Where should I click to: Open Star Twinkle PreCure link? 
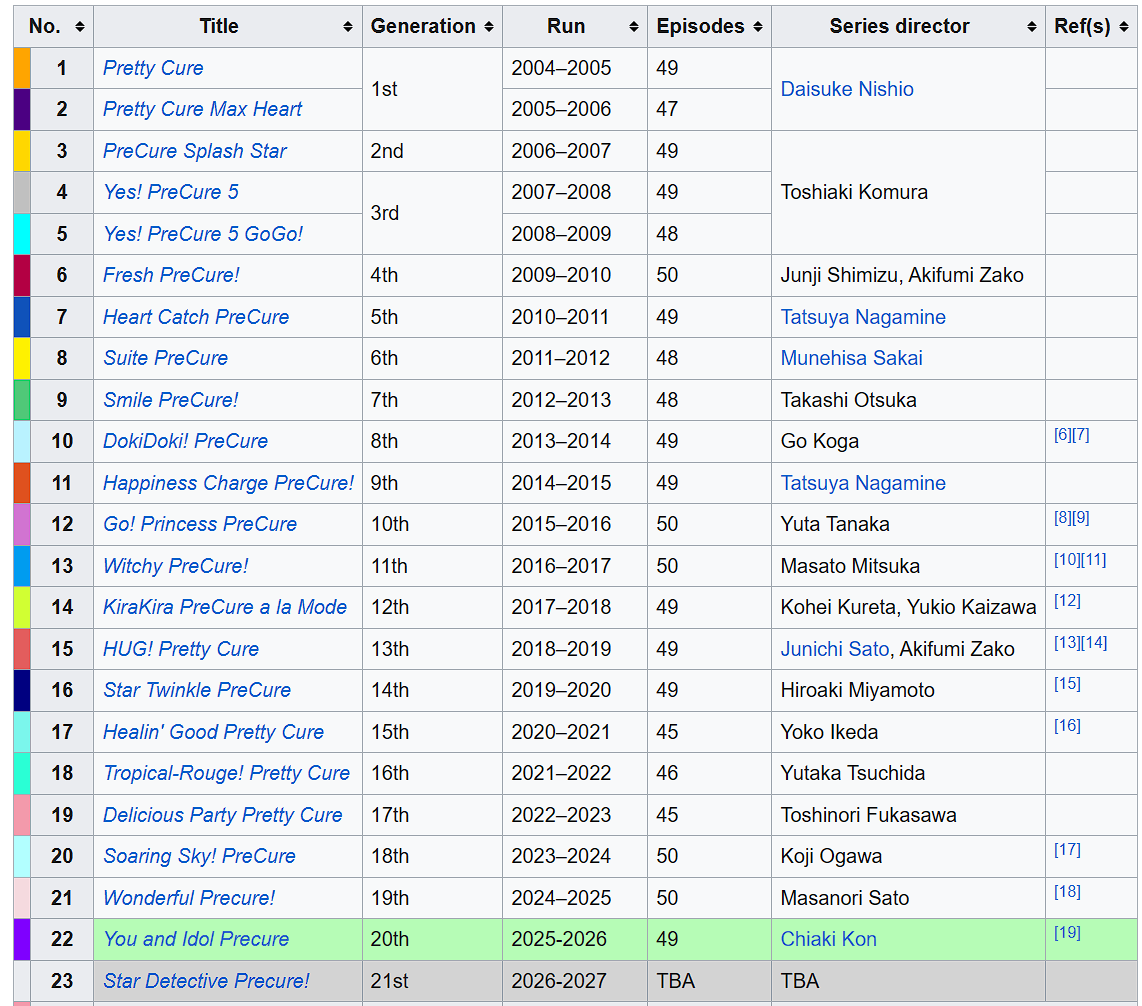[x=197, y=691]
